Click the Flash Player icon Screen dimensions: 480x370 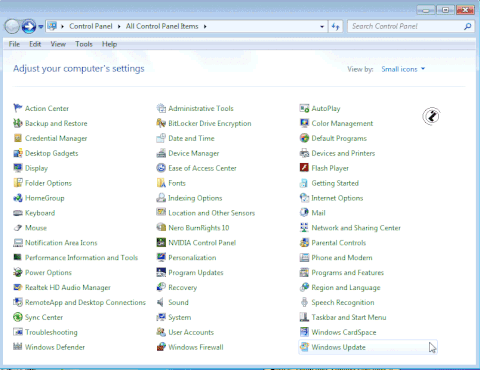point(304,168)
